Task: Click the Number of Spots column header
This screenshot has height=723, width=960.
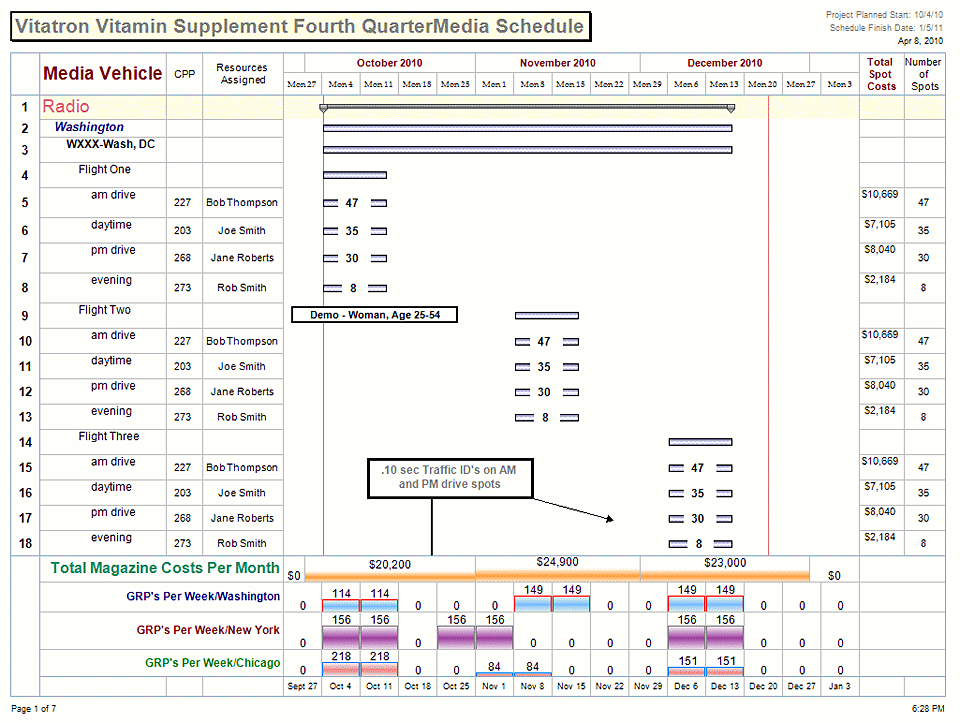Action: (923, 74)
